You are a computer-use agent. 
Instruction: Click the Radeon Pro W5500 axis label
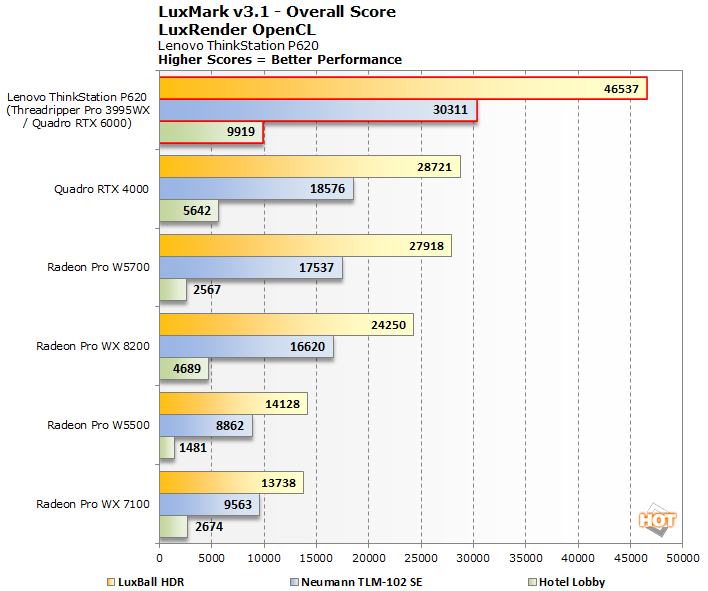click(x=98, y=425)
